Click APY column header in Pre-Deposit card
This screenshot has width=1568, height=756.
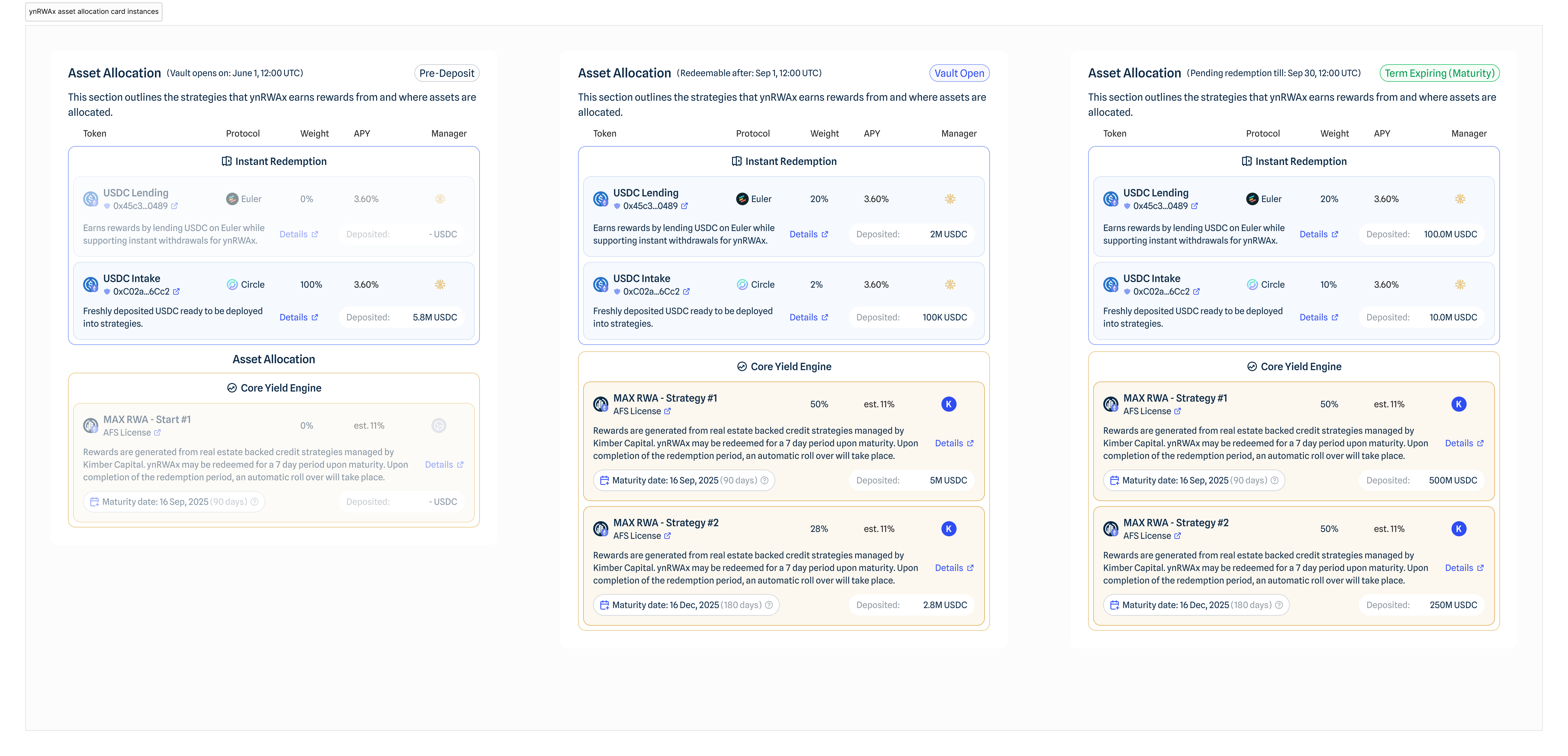point(361,134)
